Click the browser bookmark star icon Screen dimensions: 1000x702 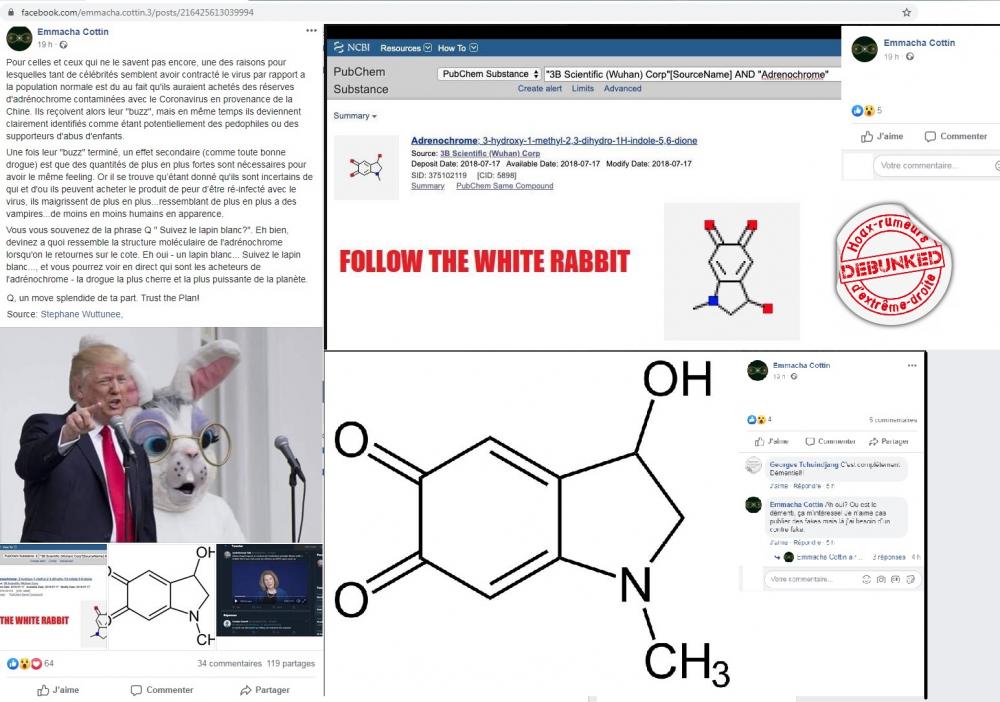(x=906, y=12)
